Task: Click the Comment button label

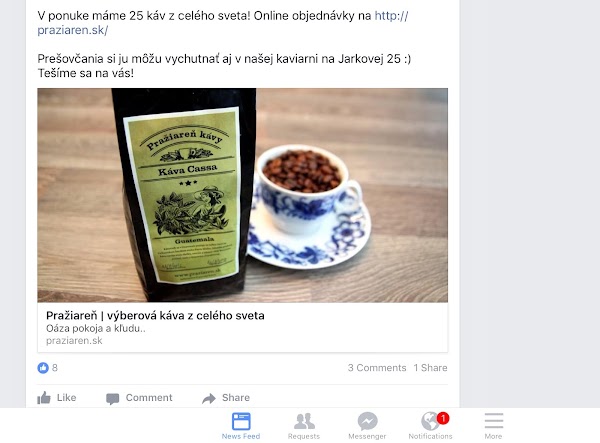Action: tap(149, 398)
